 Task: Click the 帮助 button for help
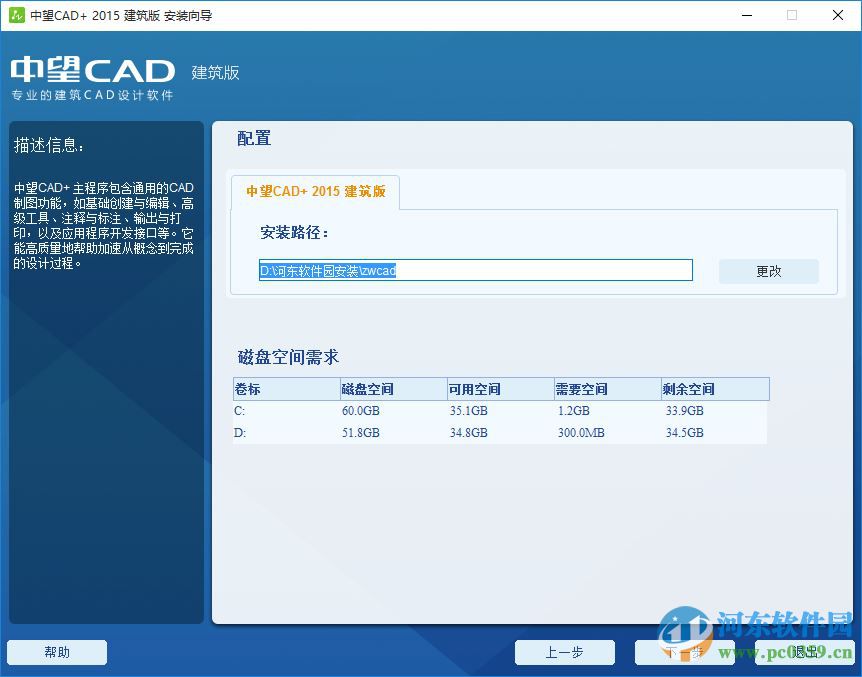[x=57, y=652]
